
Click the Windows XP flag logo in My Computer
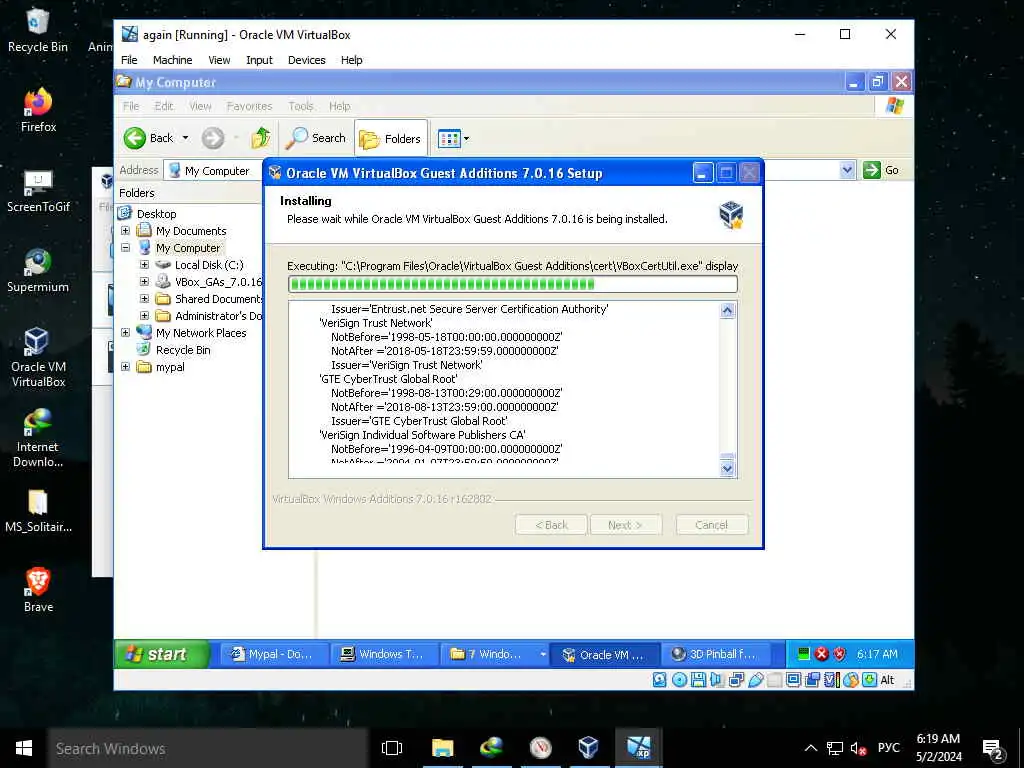895,106
